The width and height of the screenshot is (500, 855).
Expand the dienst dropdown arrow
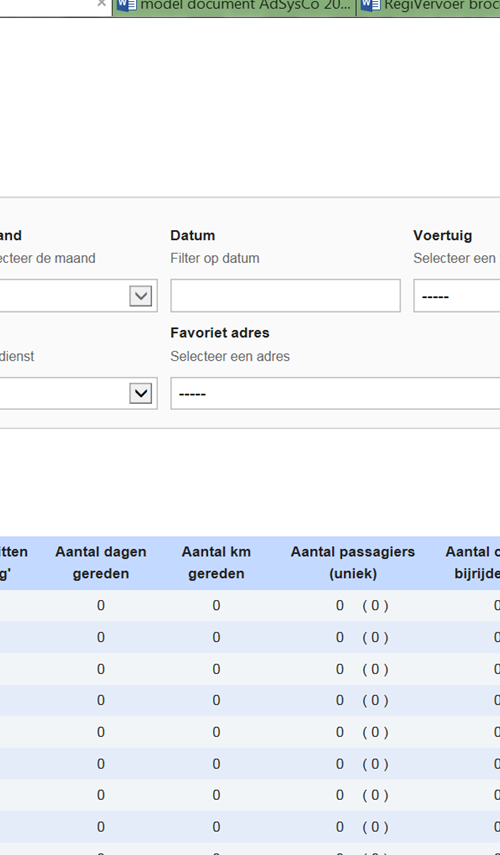(141, 393)
